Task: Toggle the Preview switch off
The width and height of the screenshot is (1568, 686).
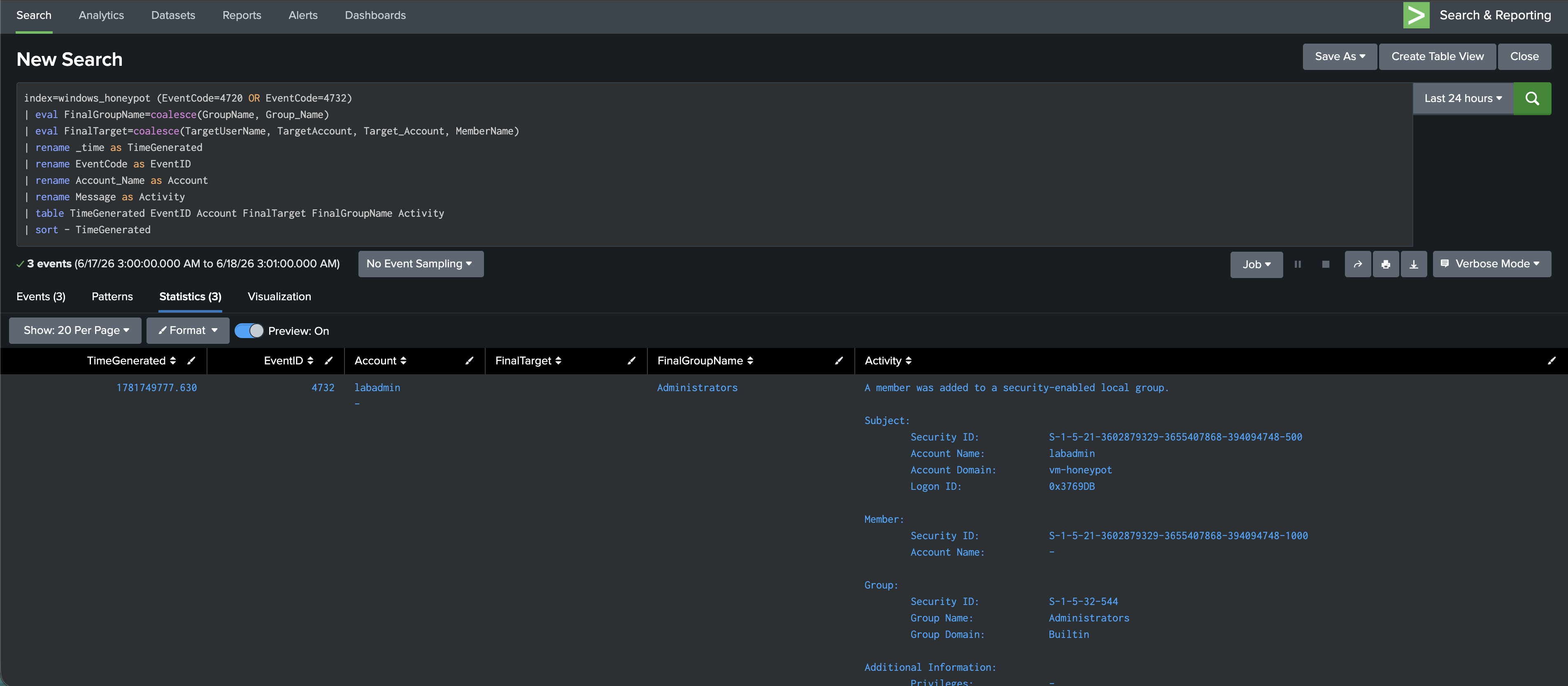Action: [x=249, y=331]
